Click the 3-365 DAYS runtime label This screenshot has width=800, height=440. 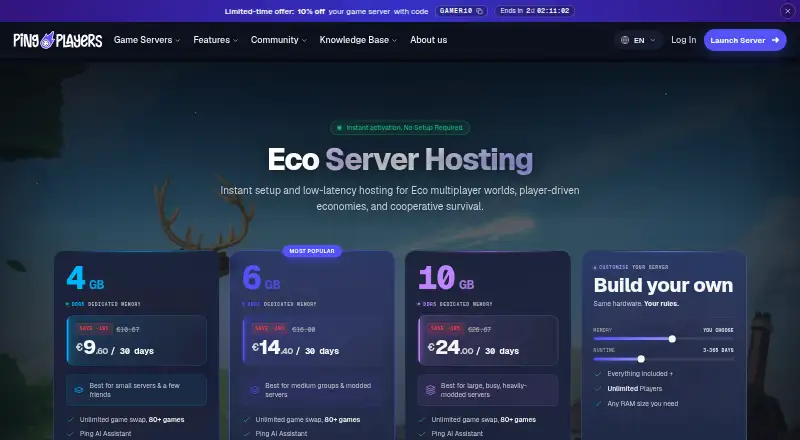[718, 350]
